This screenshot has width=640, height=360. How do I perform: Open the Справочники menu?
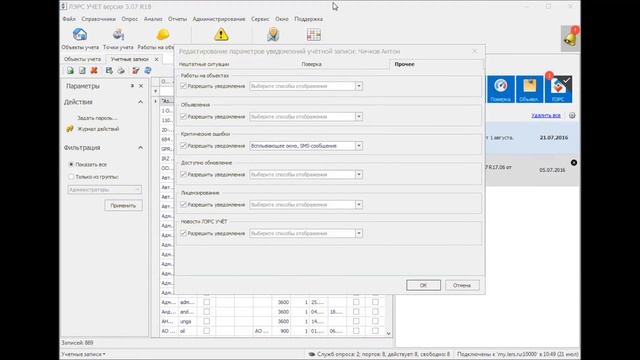pos(98,19)
